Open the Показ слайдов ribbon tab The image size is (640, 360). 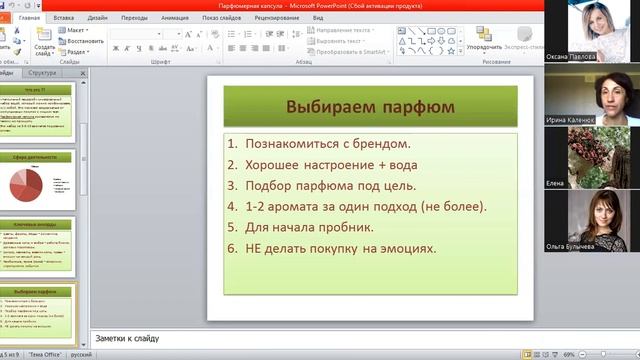tap(221, 18)
